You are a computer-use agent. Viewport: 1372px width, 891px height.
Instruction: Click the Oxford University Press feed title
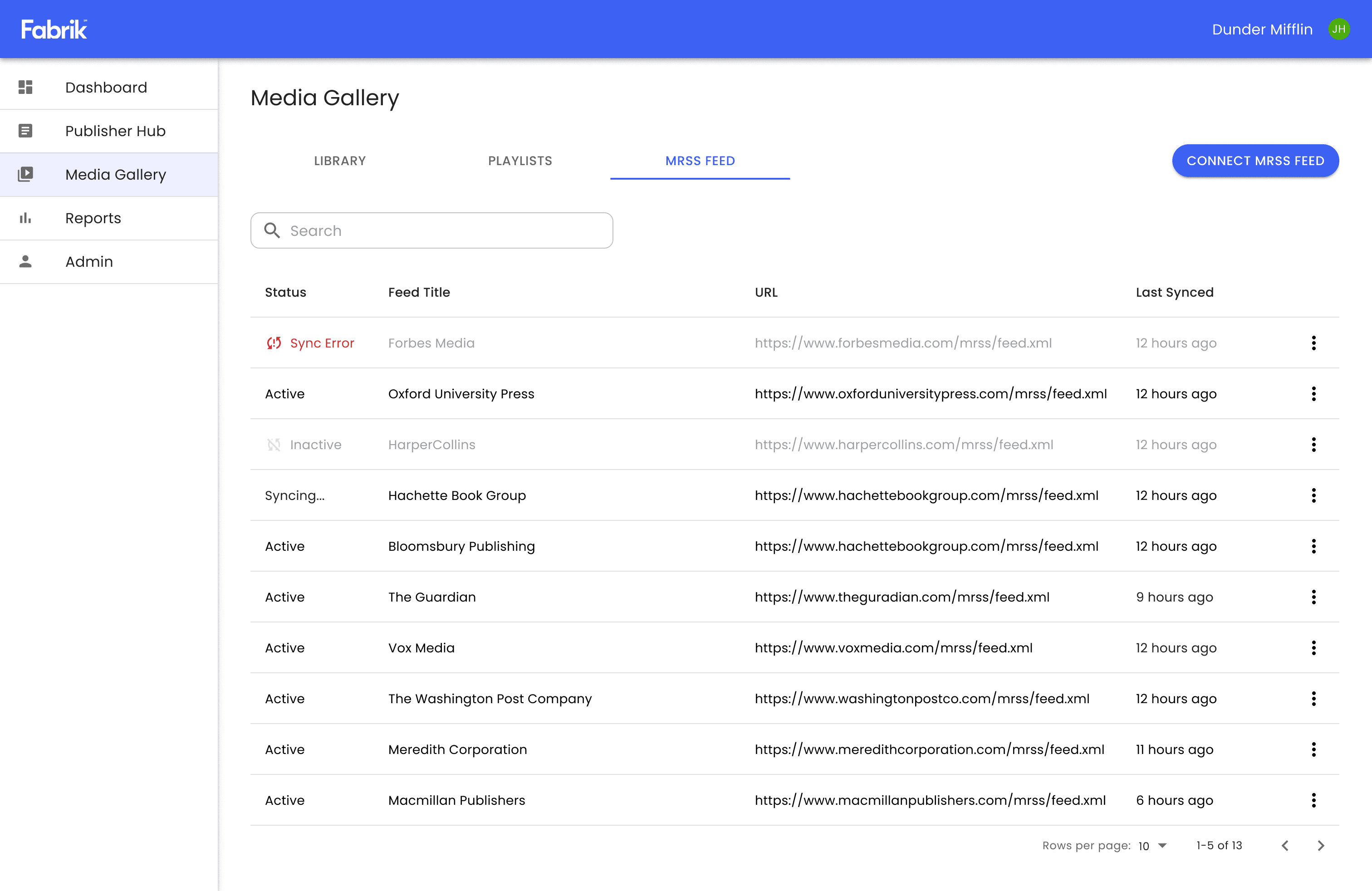pos(461,394)
